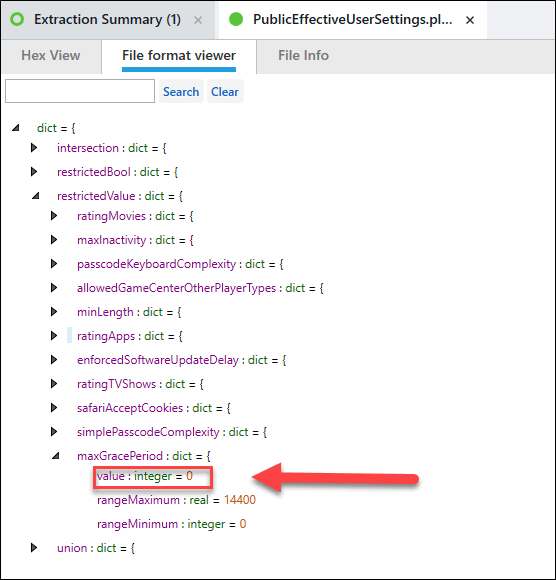Expand the intersection dict node
Image resolution: width=556 pixels, height=580 pixels.
(34, 148)
